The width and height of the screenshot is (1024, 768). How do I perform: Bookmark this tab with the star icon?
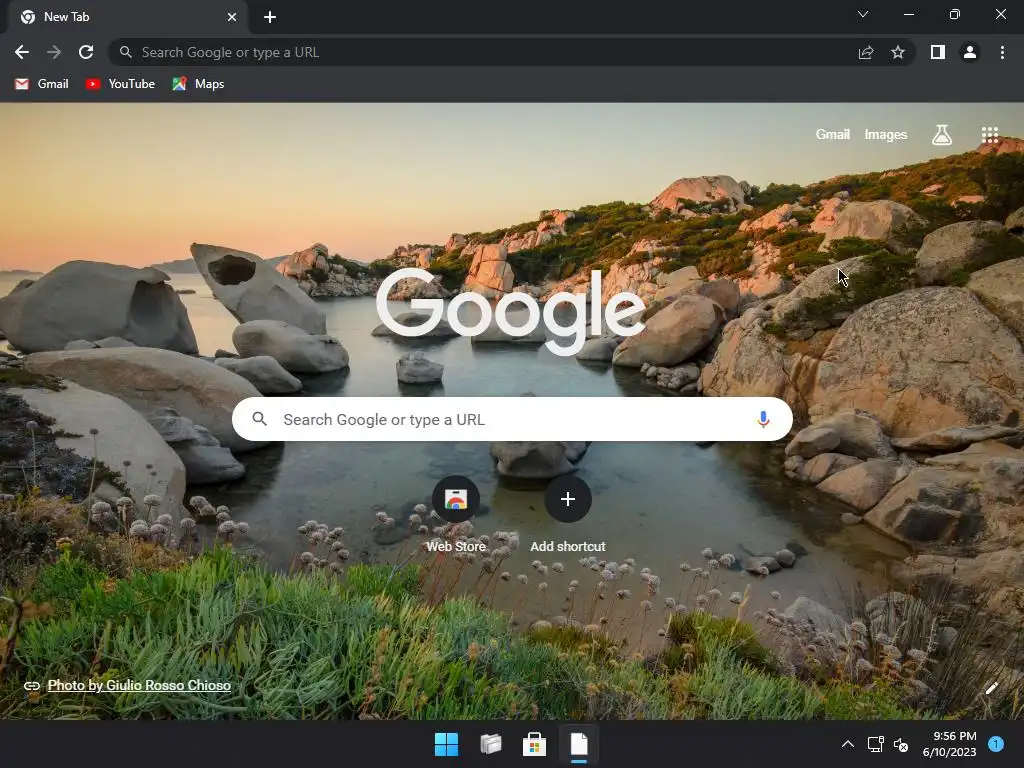(x=898, y=52)
